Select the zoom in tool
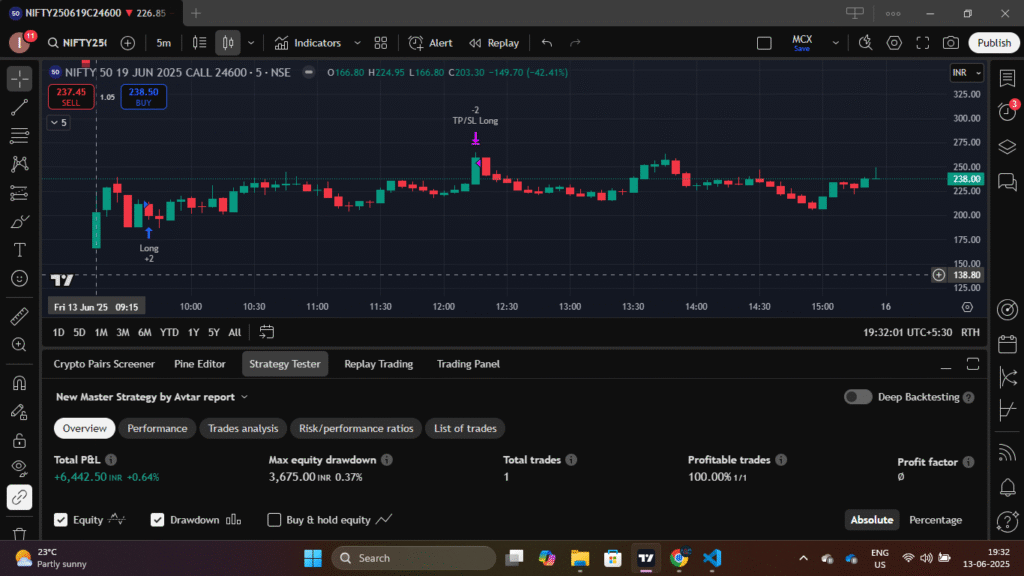The width and height of the screenshot is (1024, 576). [20, 345]
